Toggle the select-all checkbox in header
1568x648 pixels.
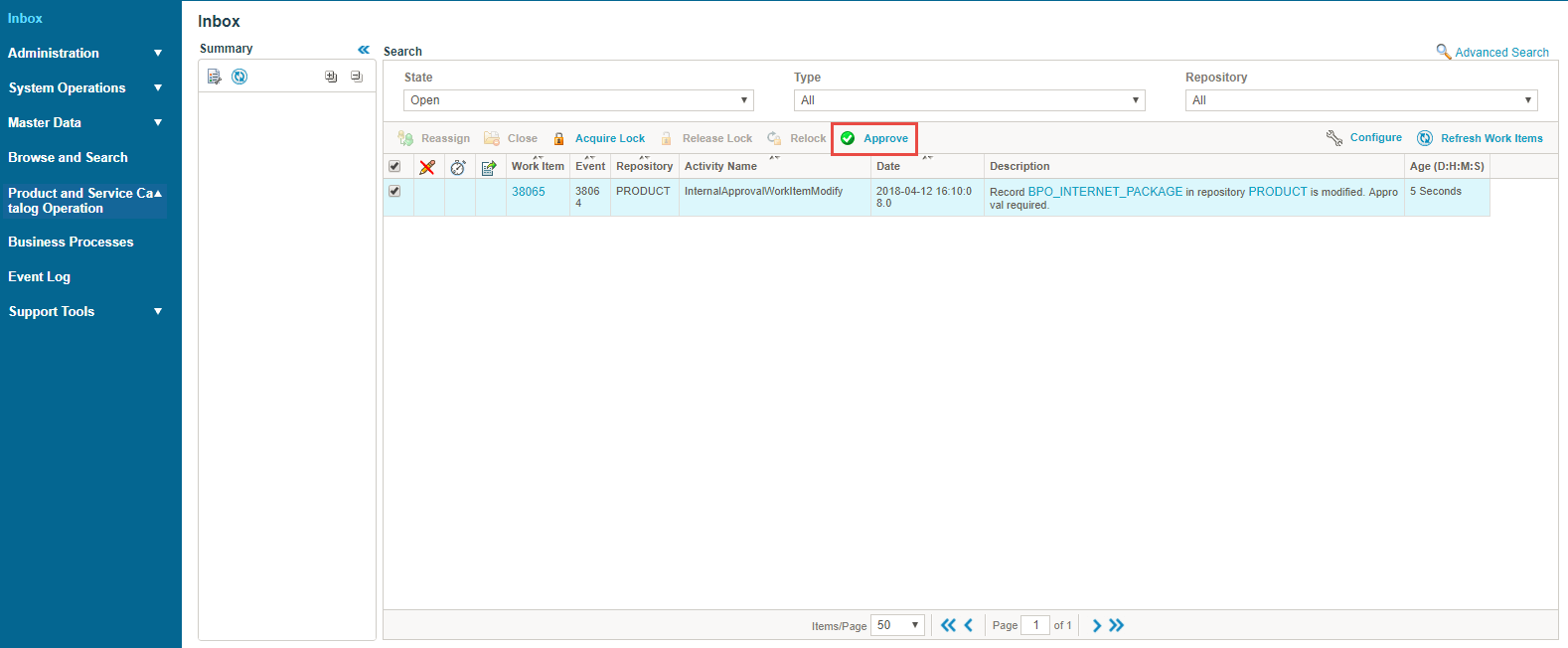click(x=394, y=166)
